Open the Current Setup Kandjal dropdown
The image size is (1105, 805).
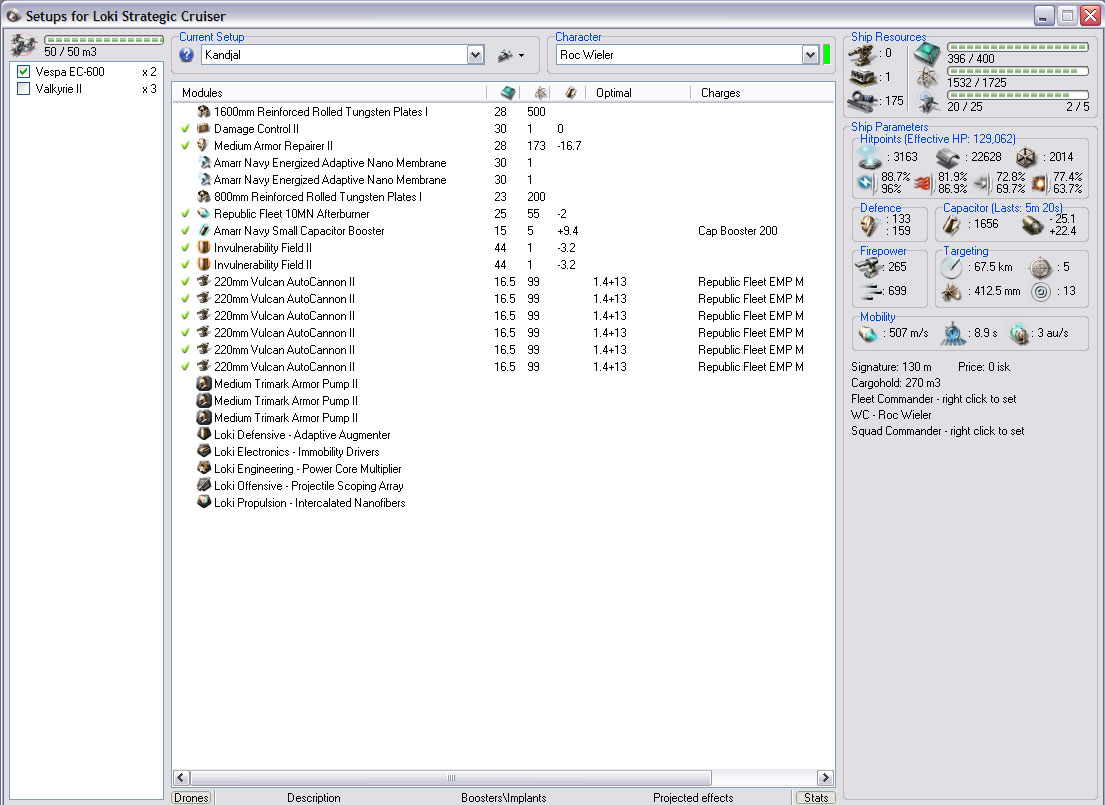click(476, 55)
